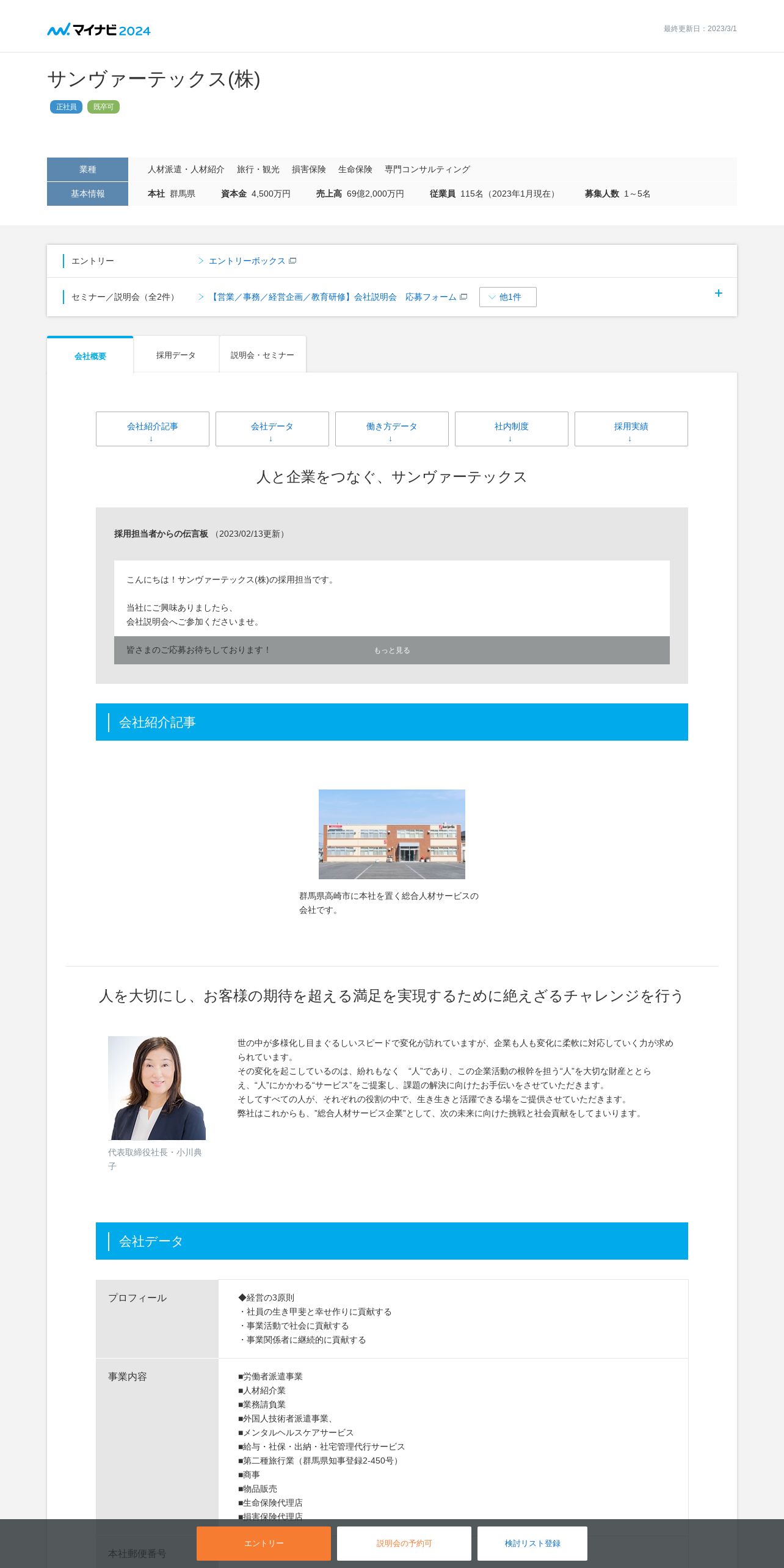Click the 業種 header cell
The height and width of the screenshot is (1568, 784).
coord(87,169)
